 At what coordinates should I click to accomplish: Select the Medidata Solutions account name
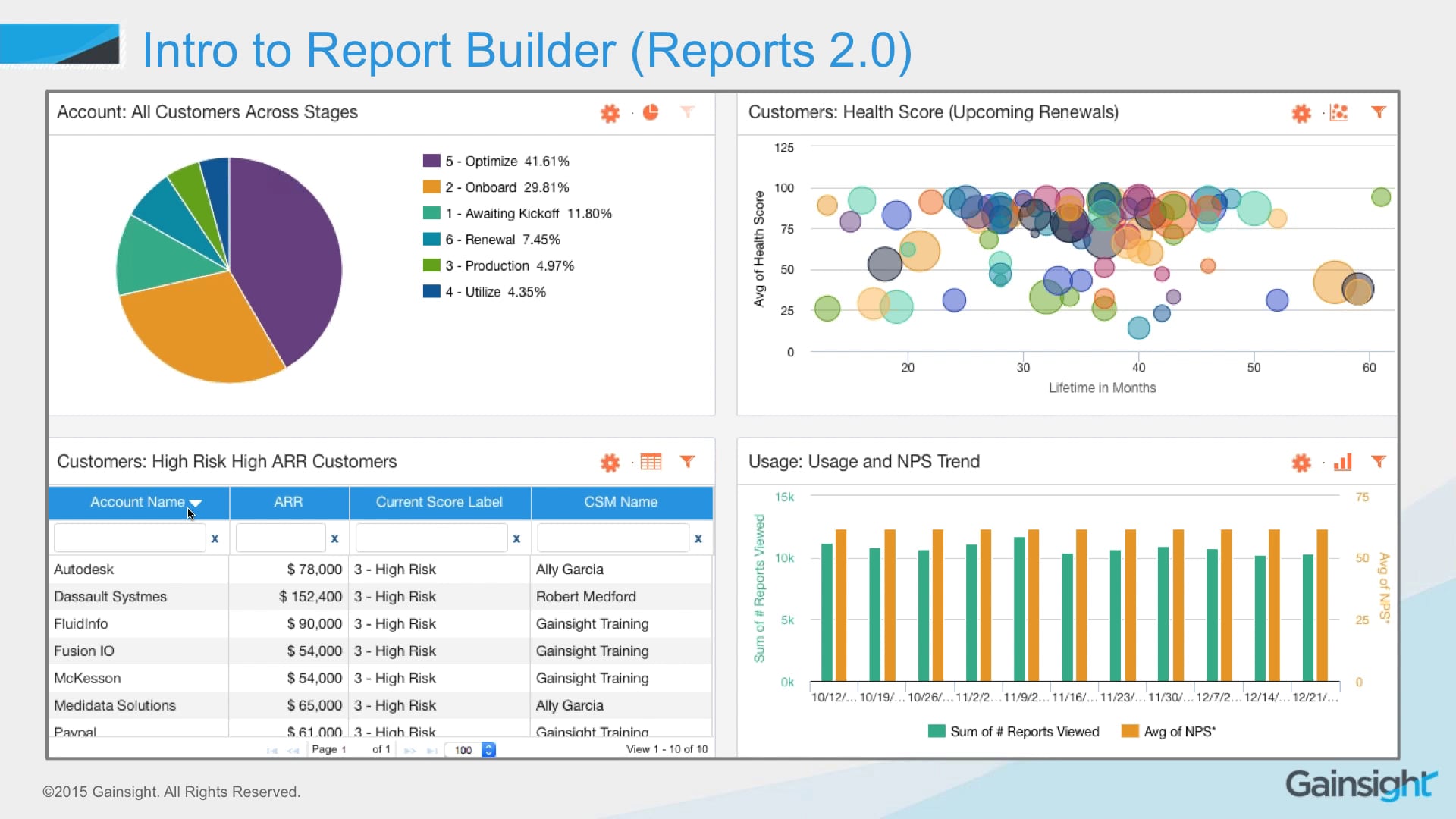point(115,706)
